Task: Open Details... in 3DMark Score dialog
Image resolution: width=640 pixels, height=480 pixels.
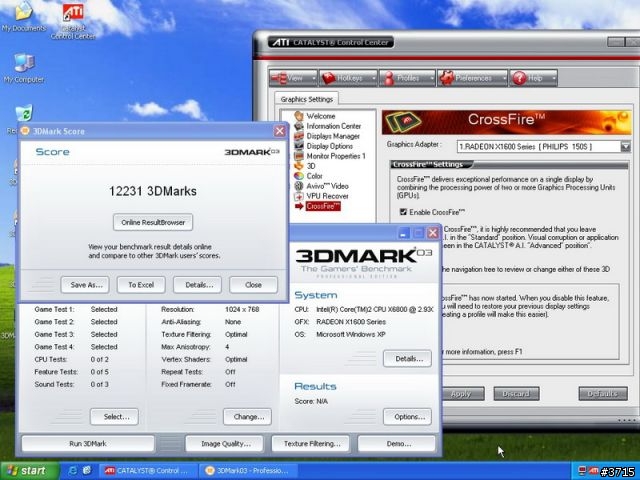Action: [198, 285]
